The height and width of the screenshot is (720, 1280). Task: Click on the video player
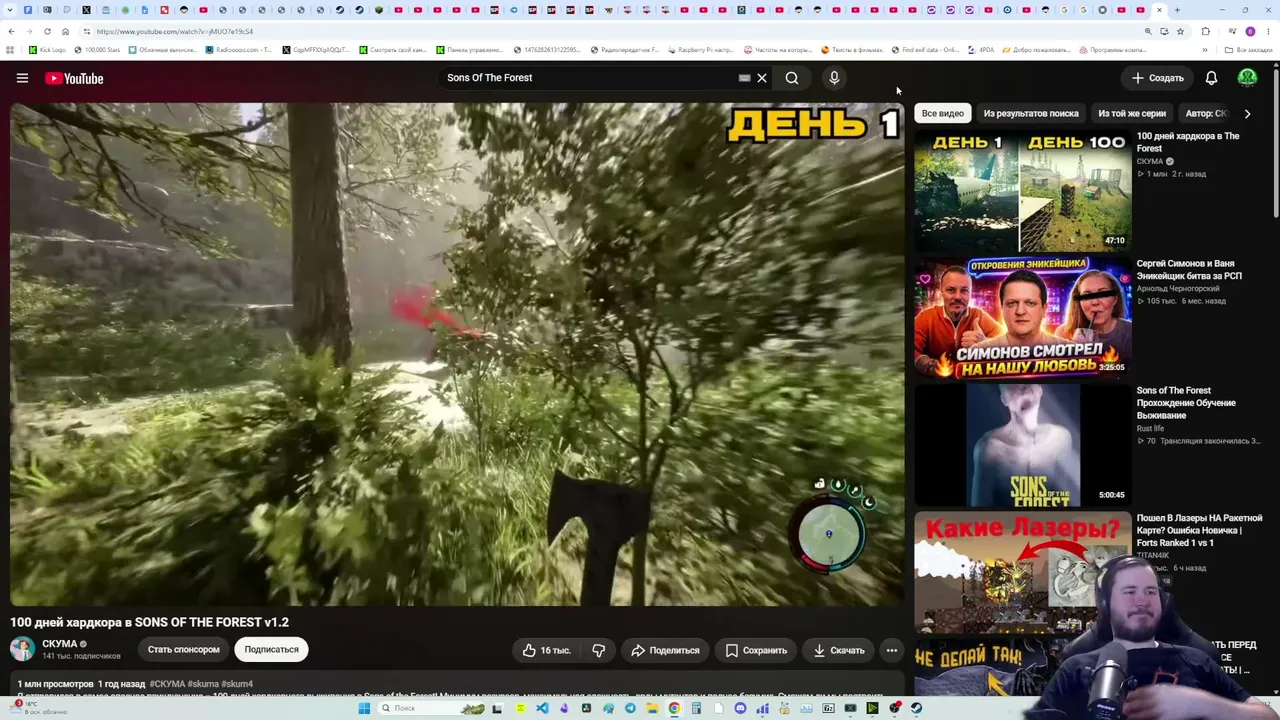[x=457, y=354]
